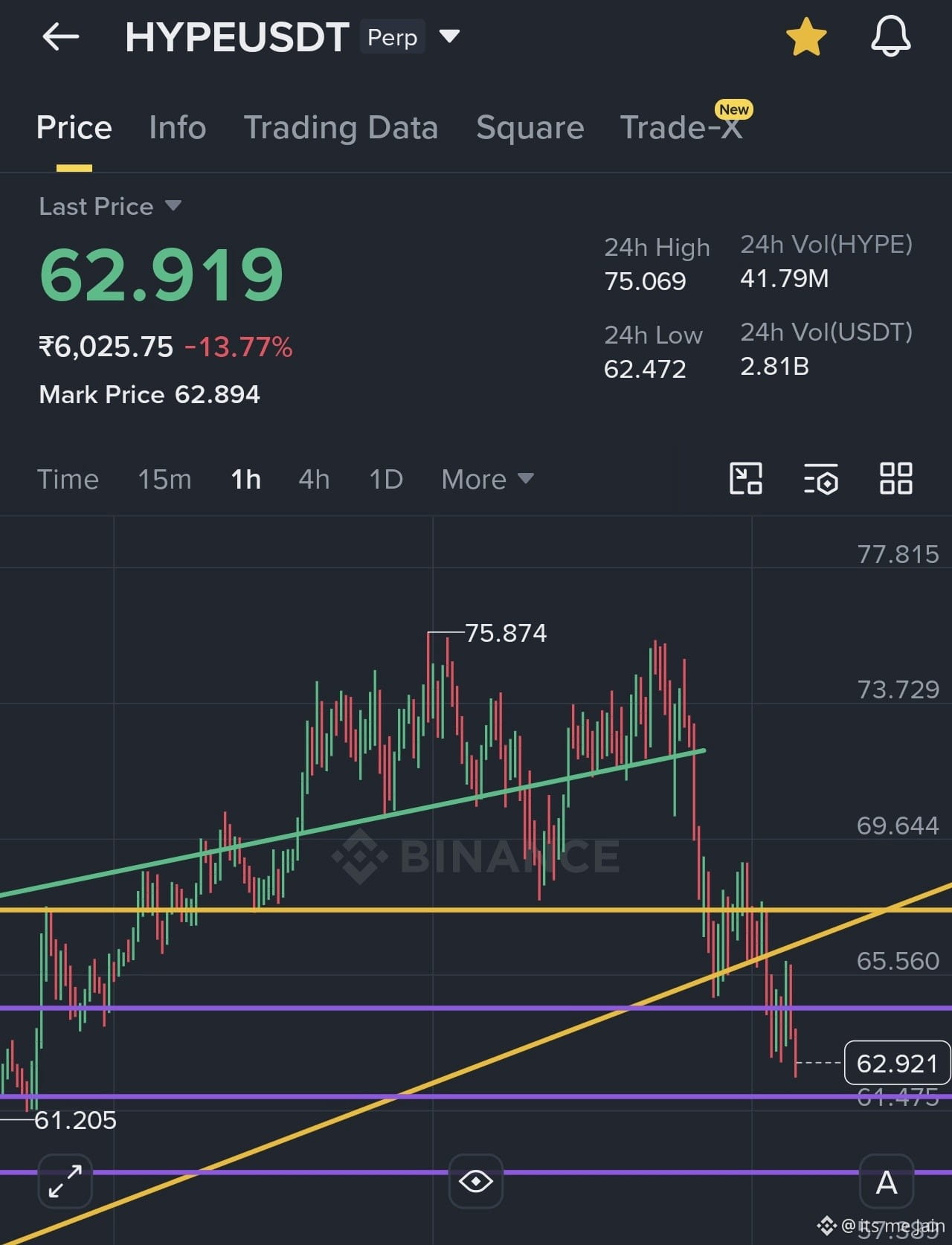Tap the Mark Price 62.894 text
This screenshot has height=1245, width=952.
pos(149,394)
